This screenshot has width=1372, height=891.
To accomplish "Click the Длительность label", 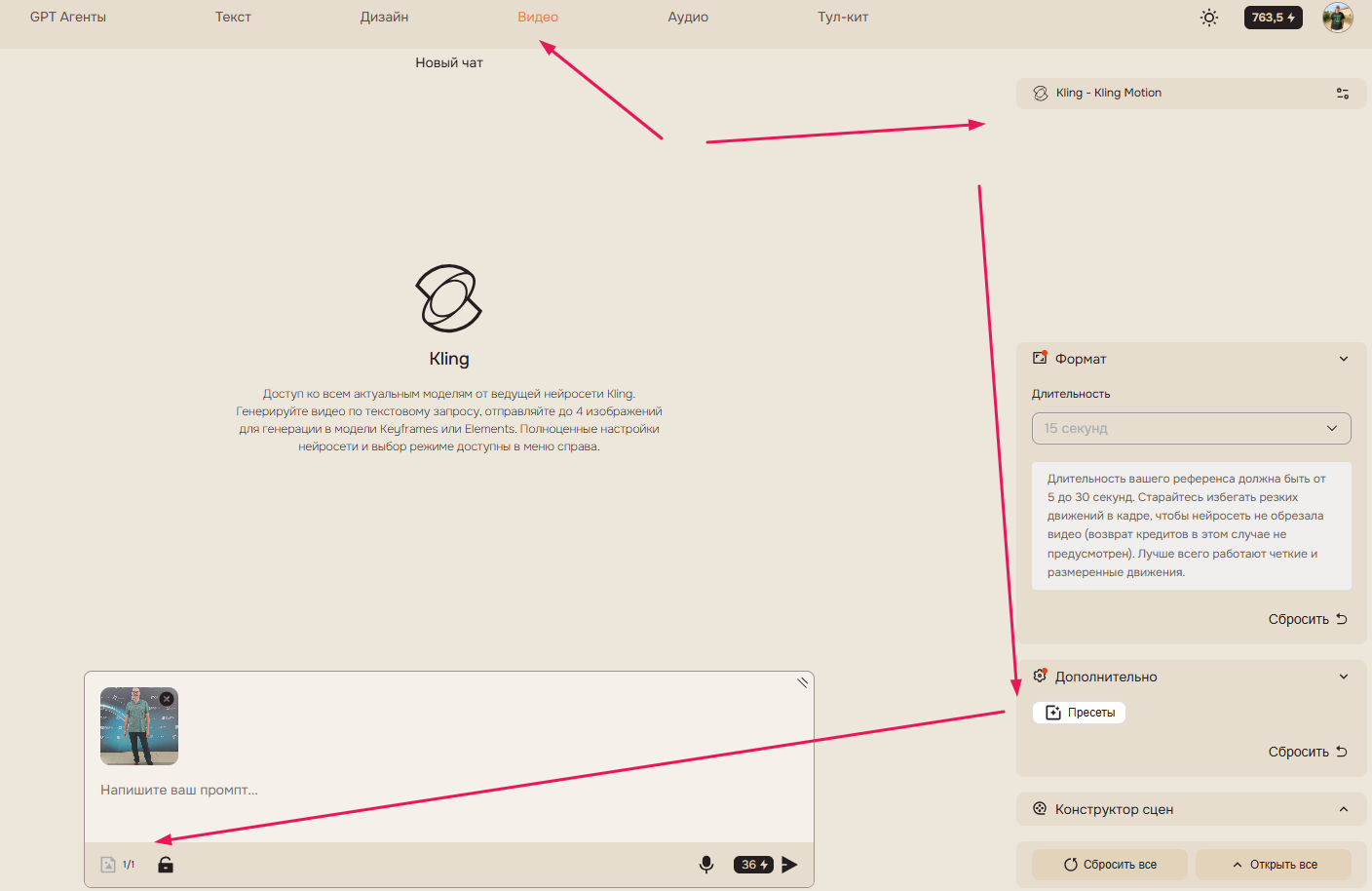I will pyautogui.click(x=1071, y=394).
